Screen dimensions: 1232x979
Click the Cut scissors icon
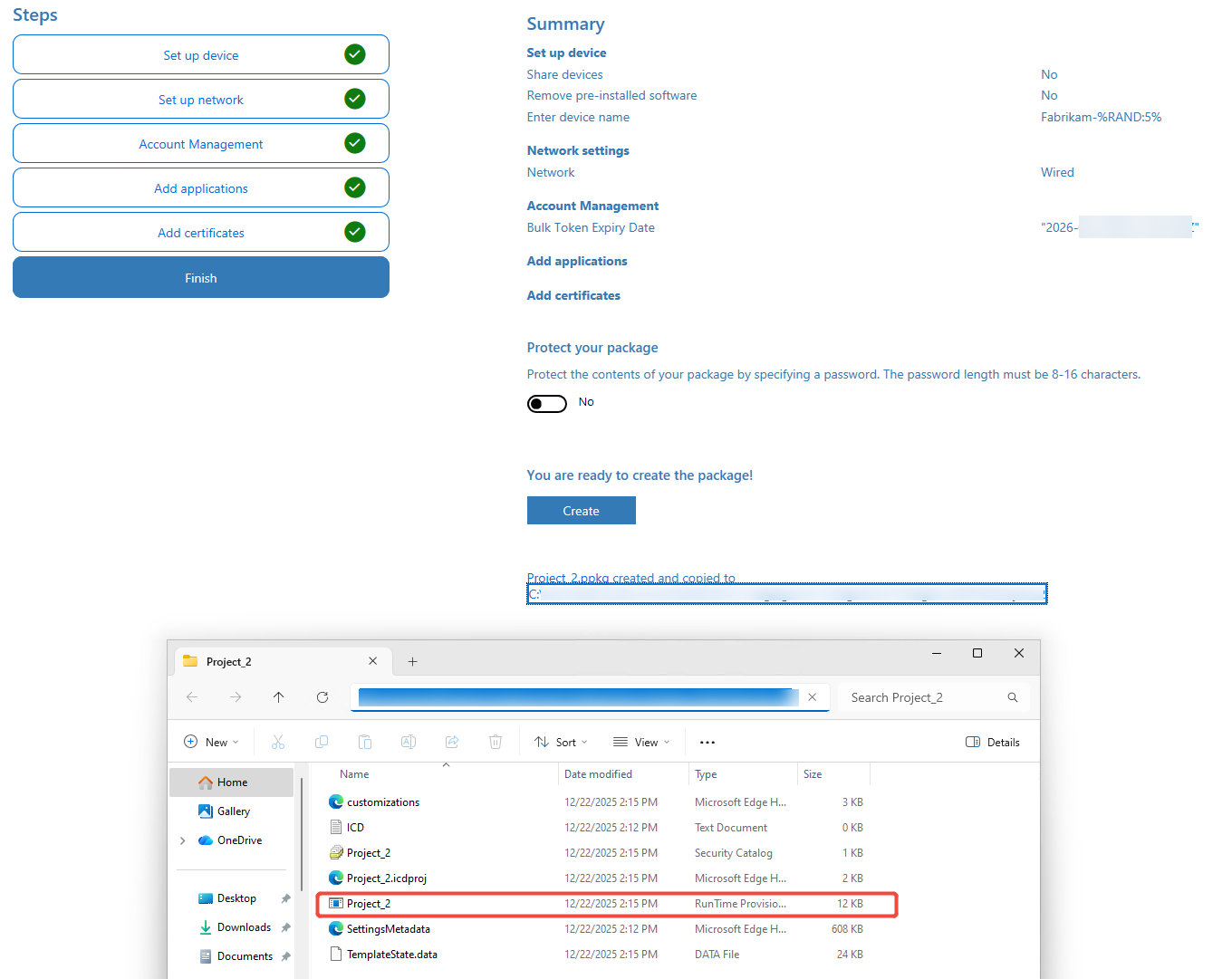[x=278, y=742]
